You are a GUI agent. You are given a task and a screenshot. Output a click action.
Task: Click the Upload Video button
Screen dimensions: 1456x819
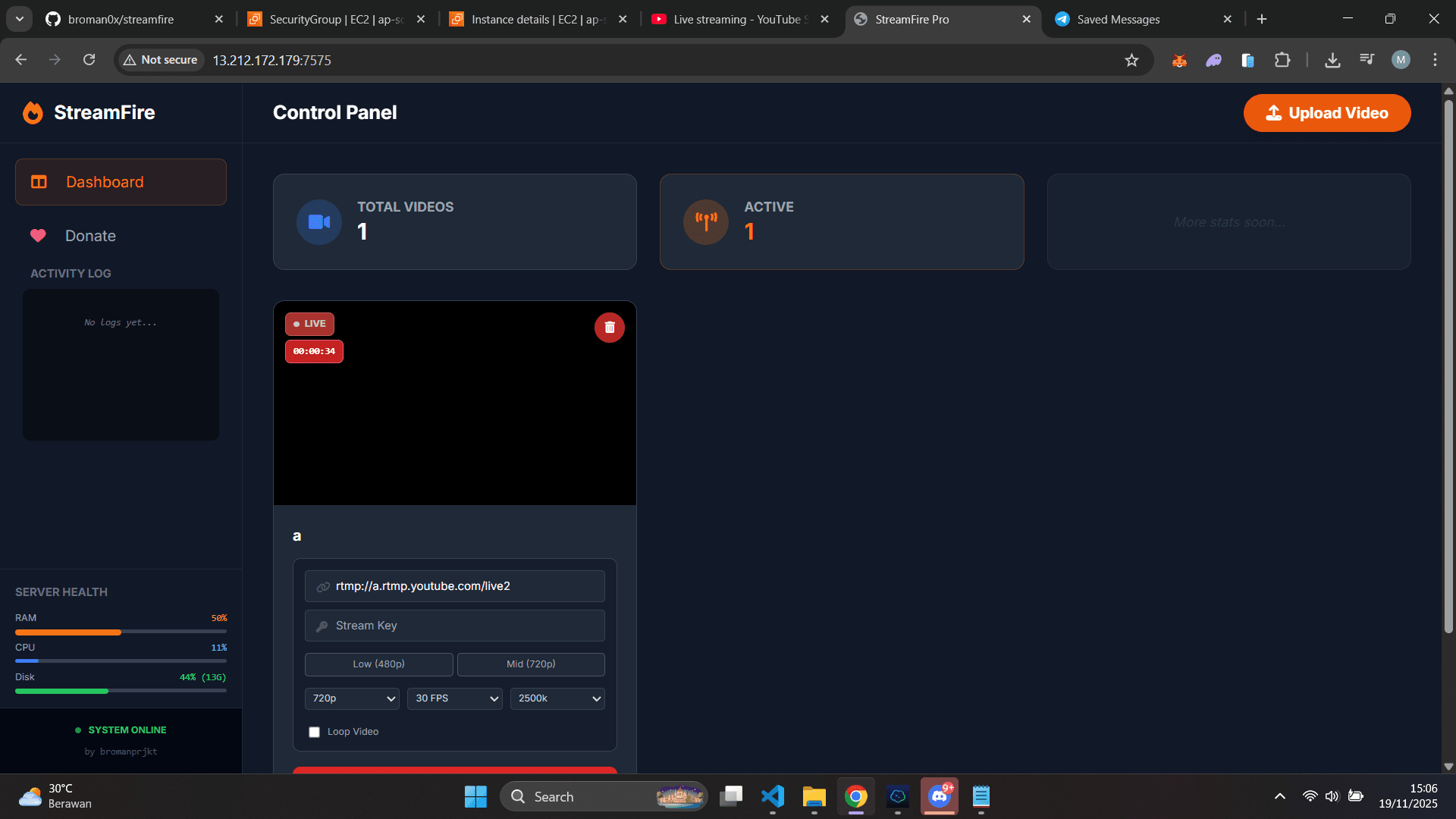click(1326, 112)
